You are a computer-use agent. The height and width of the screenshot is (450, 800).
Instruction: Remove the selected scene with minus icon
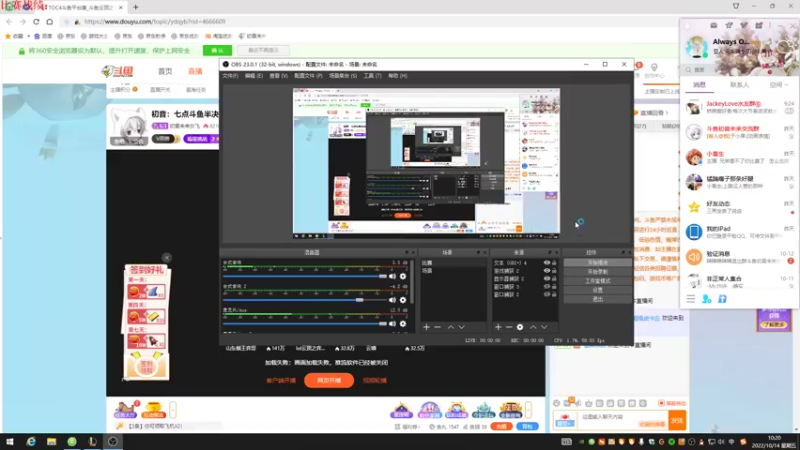[x=437, y=327]
